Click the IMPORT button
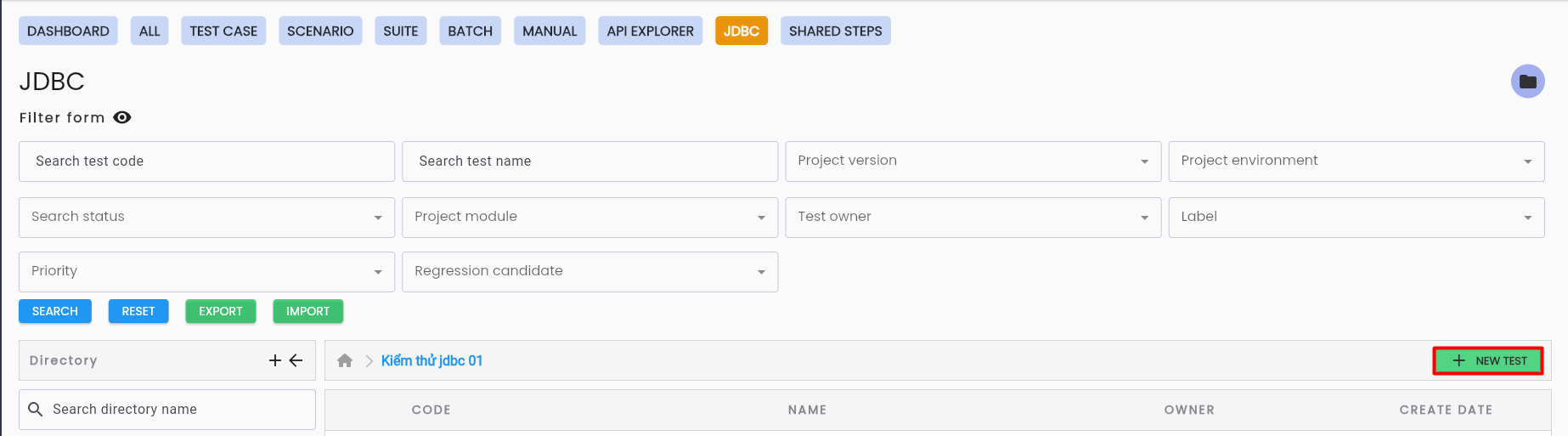1568x436 pixels. [x=307, y=311]
